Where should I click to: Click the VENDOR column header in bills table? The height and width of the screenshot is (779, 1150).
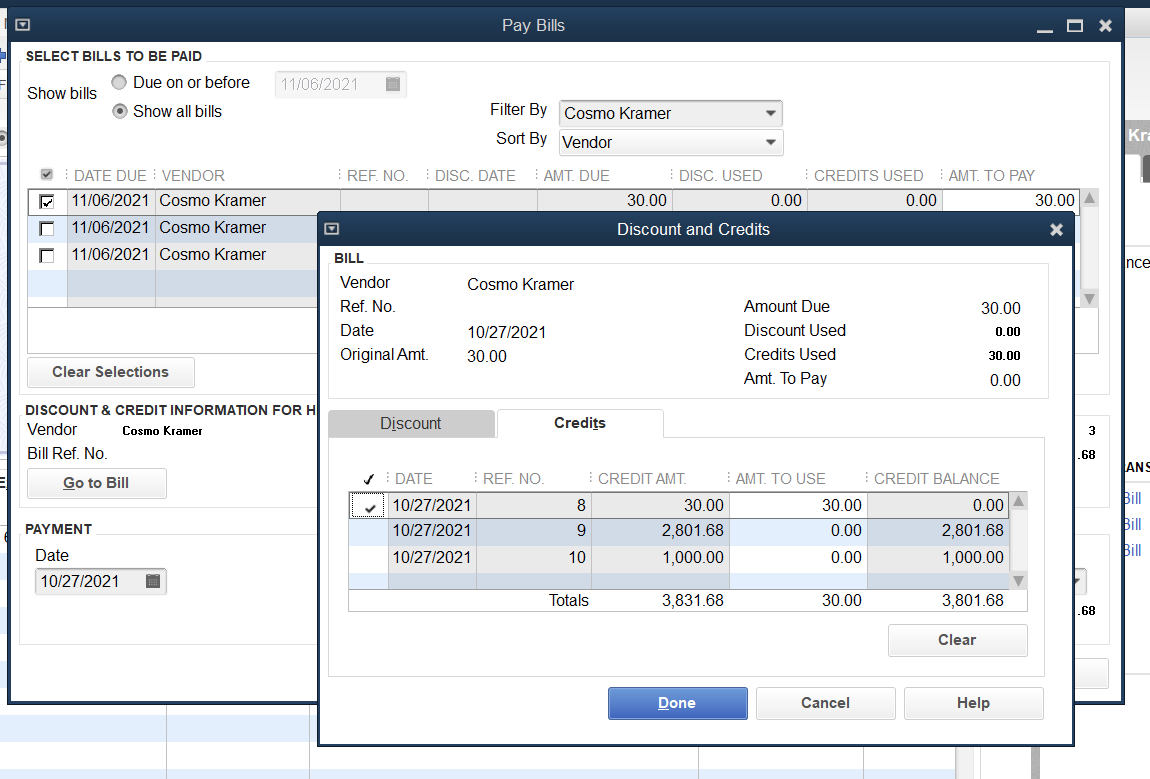pyautogui.click(x=193, y=175)
